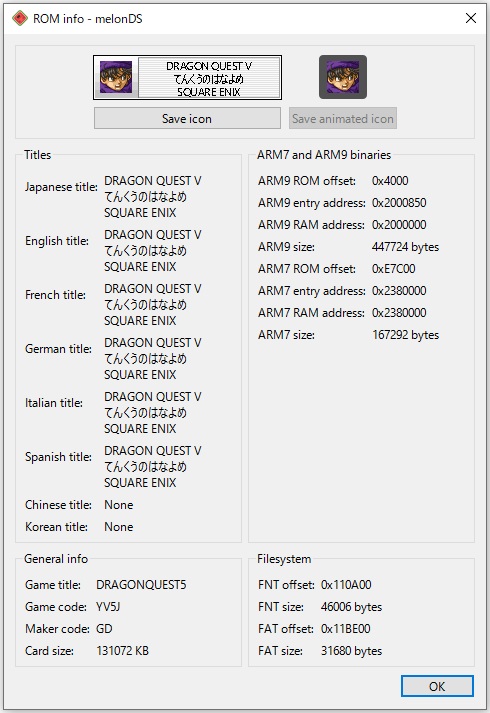
Task: Select the English title label
Action: pyautogui.click(x=57, y=241)
